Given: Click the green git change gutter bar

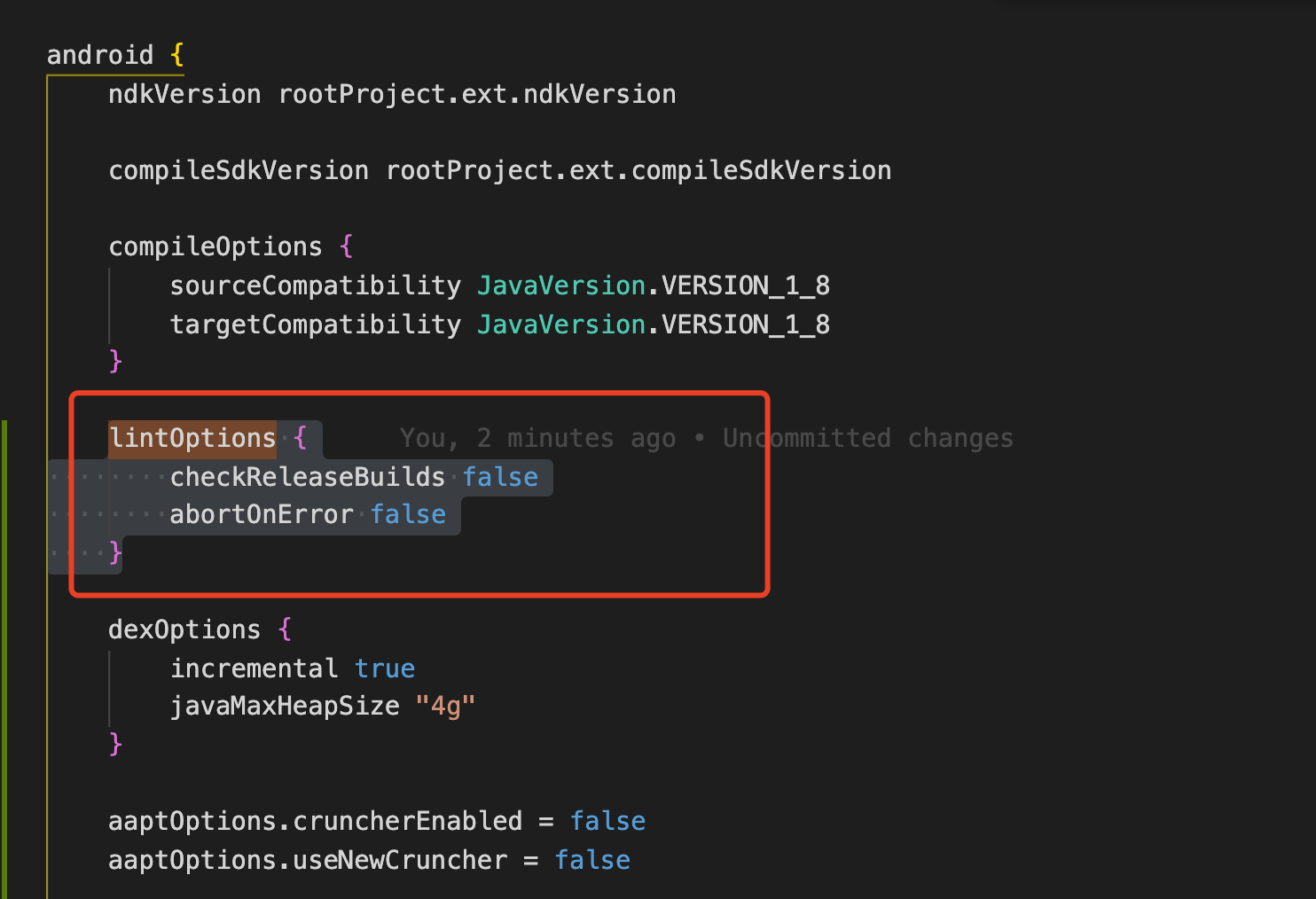Looking at the screenshot, I should (4, 659).
